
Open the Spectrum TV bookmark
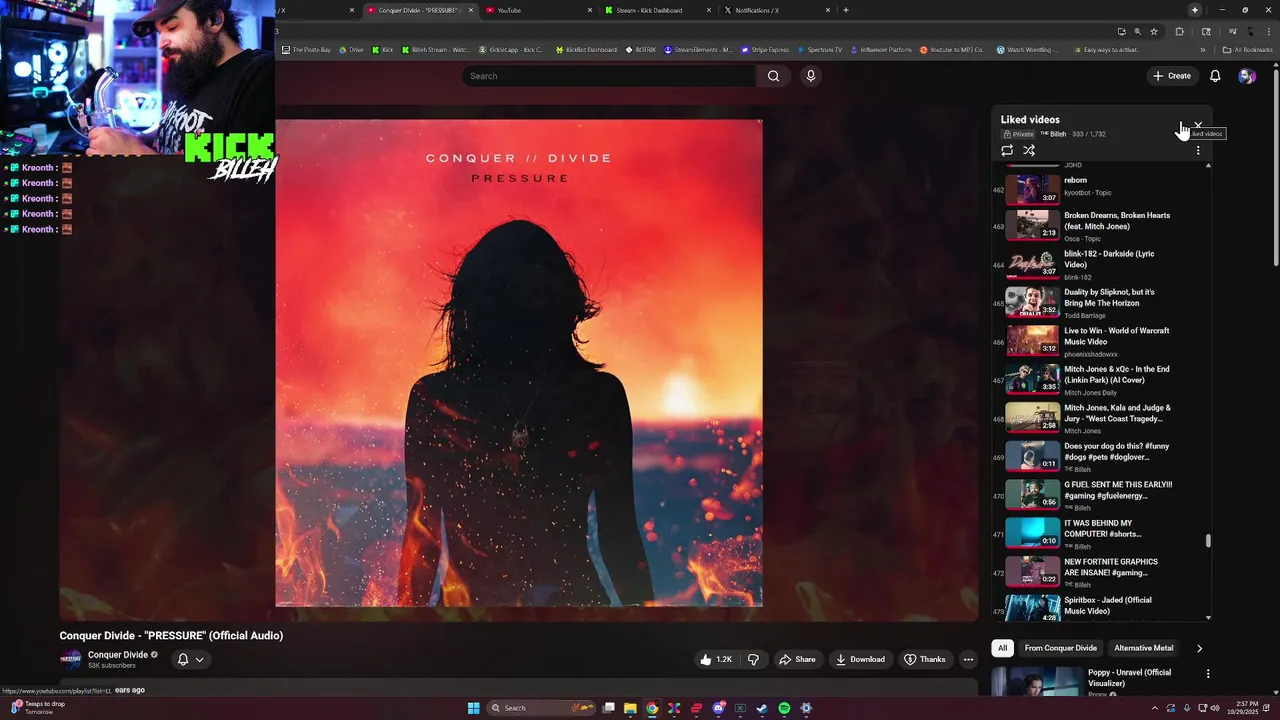point(820,49)
